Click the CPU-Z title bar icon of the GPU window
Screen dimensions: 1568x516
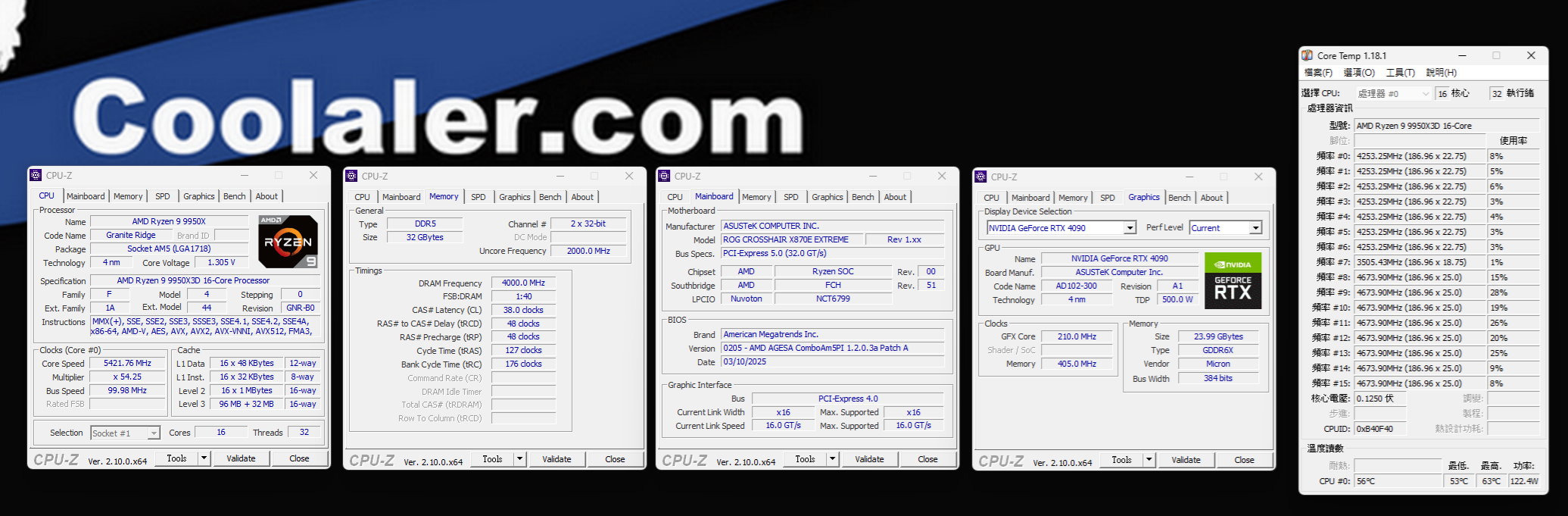tap(980, 177)
